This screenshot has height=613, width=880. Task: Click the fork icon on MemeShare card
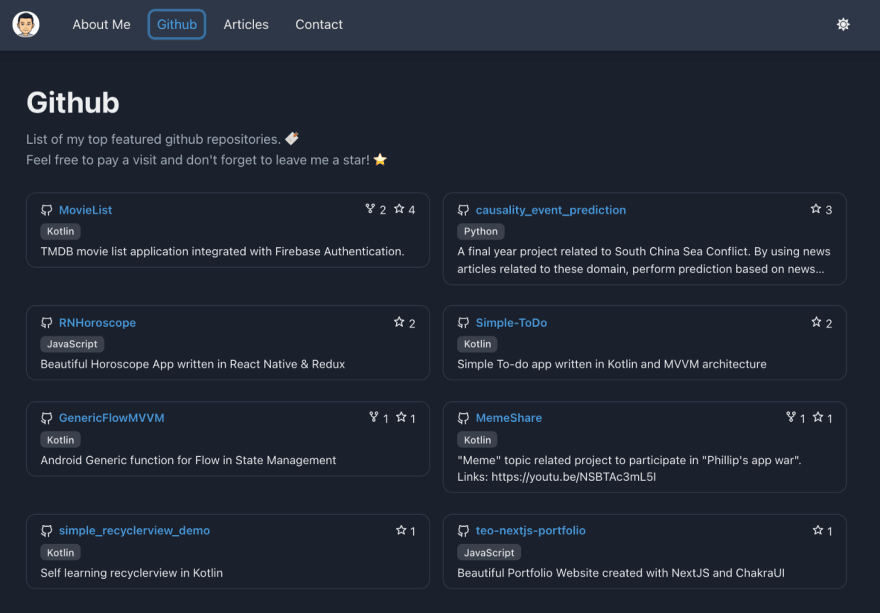pos(791,417)
